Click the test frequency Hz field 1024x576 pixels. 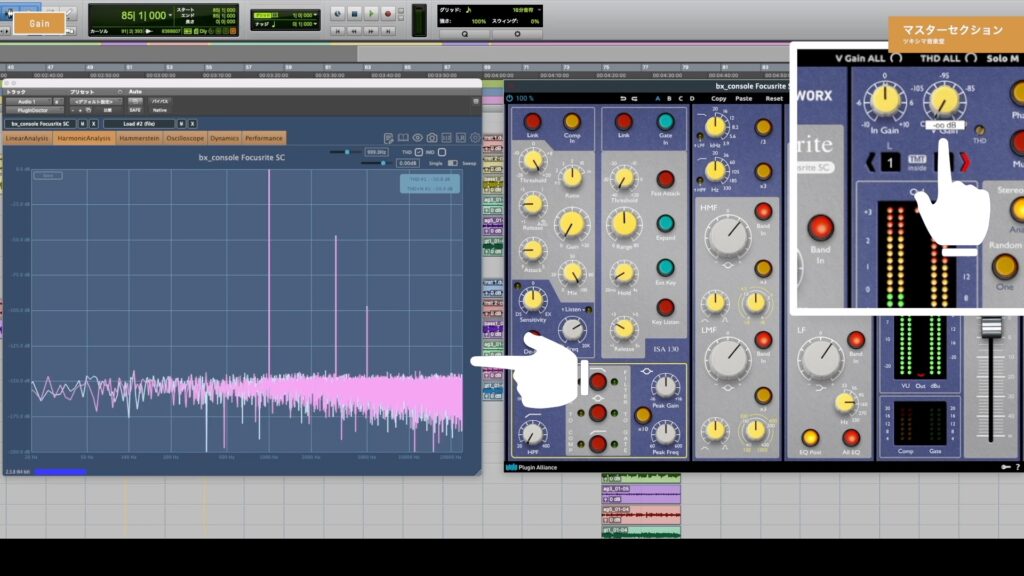pyautogui.click(x=376, y=152)
